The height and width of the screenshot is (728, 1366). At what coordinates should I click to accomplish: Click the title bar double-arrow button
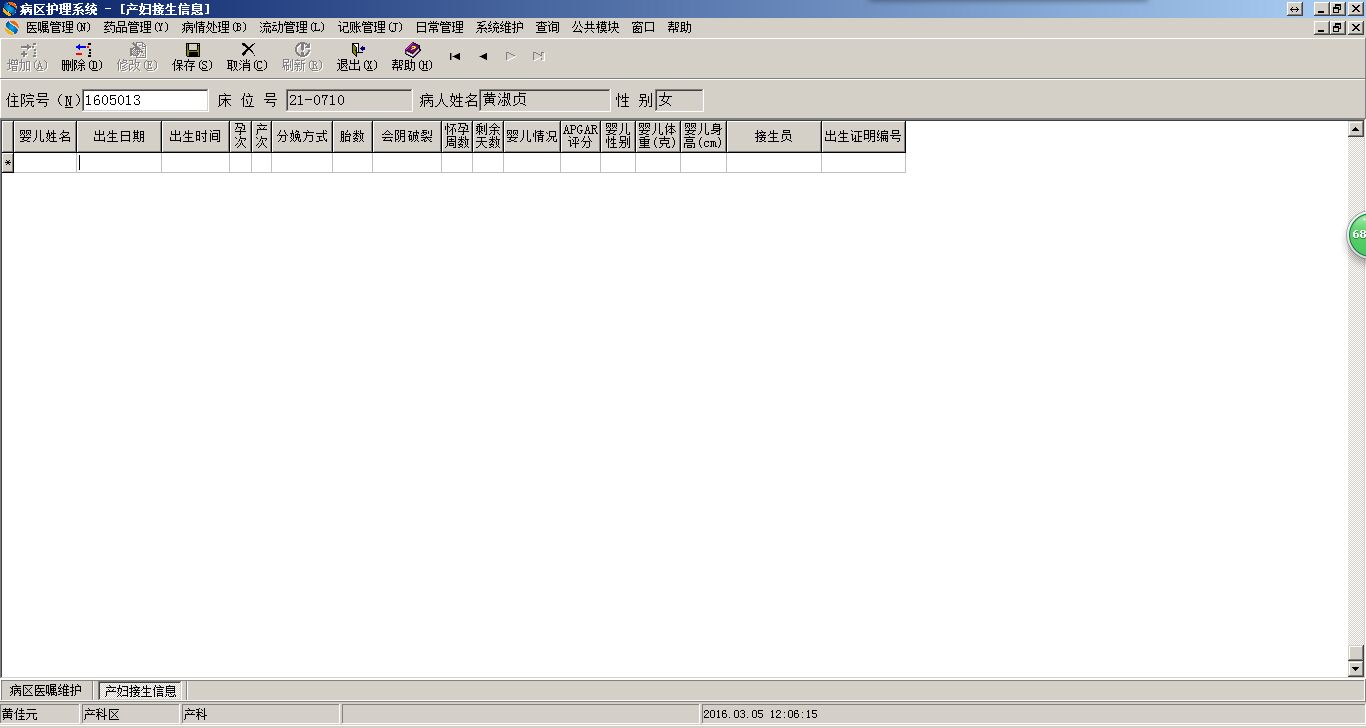click(x=1294, y=9)
